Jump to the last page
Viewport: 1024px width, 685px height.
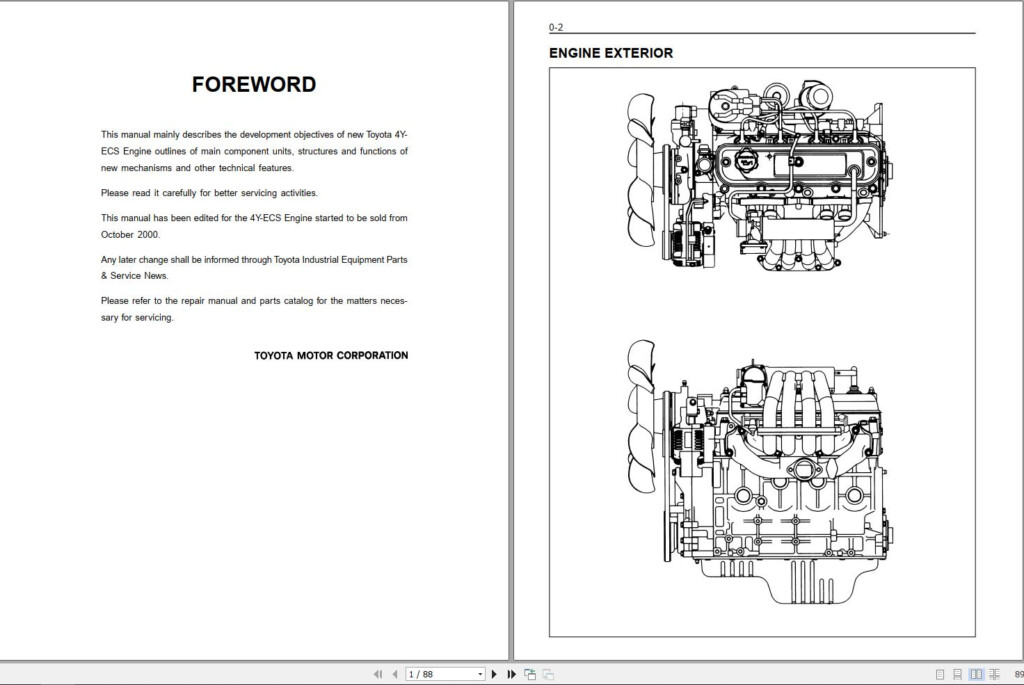[511, 674]
